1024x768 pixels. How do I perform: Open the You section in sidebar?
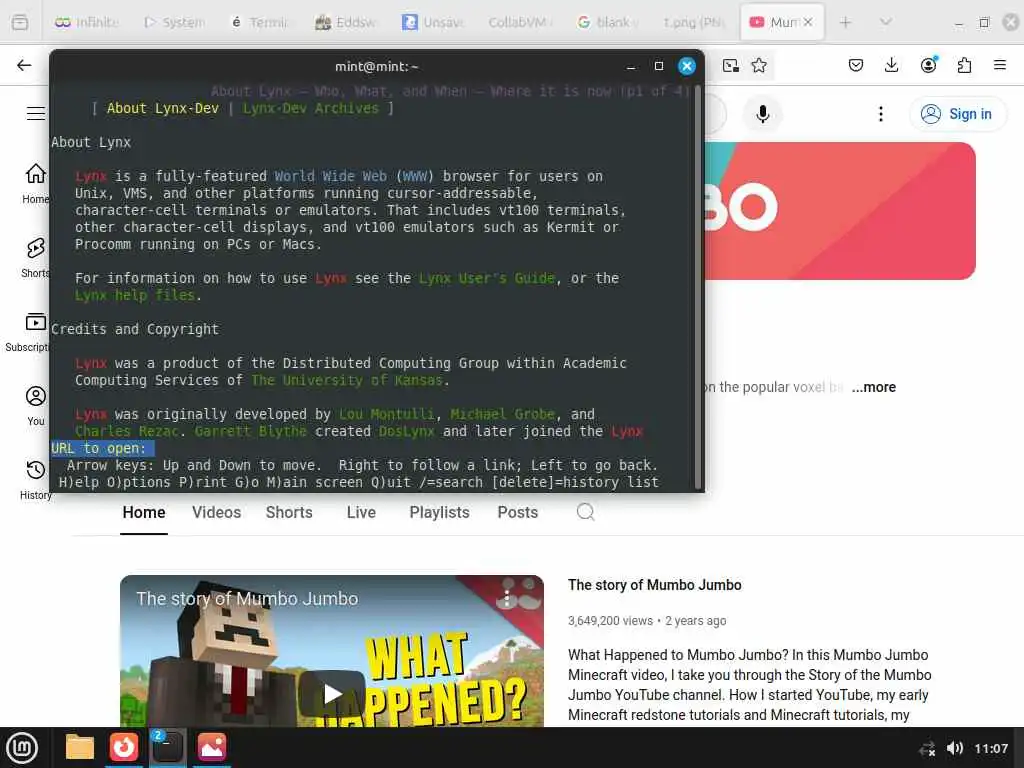point(36,406)
